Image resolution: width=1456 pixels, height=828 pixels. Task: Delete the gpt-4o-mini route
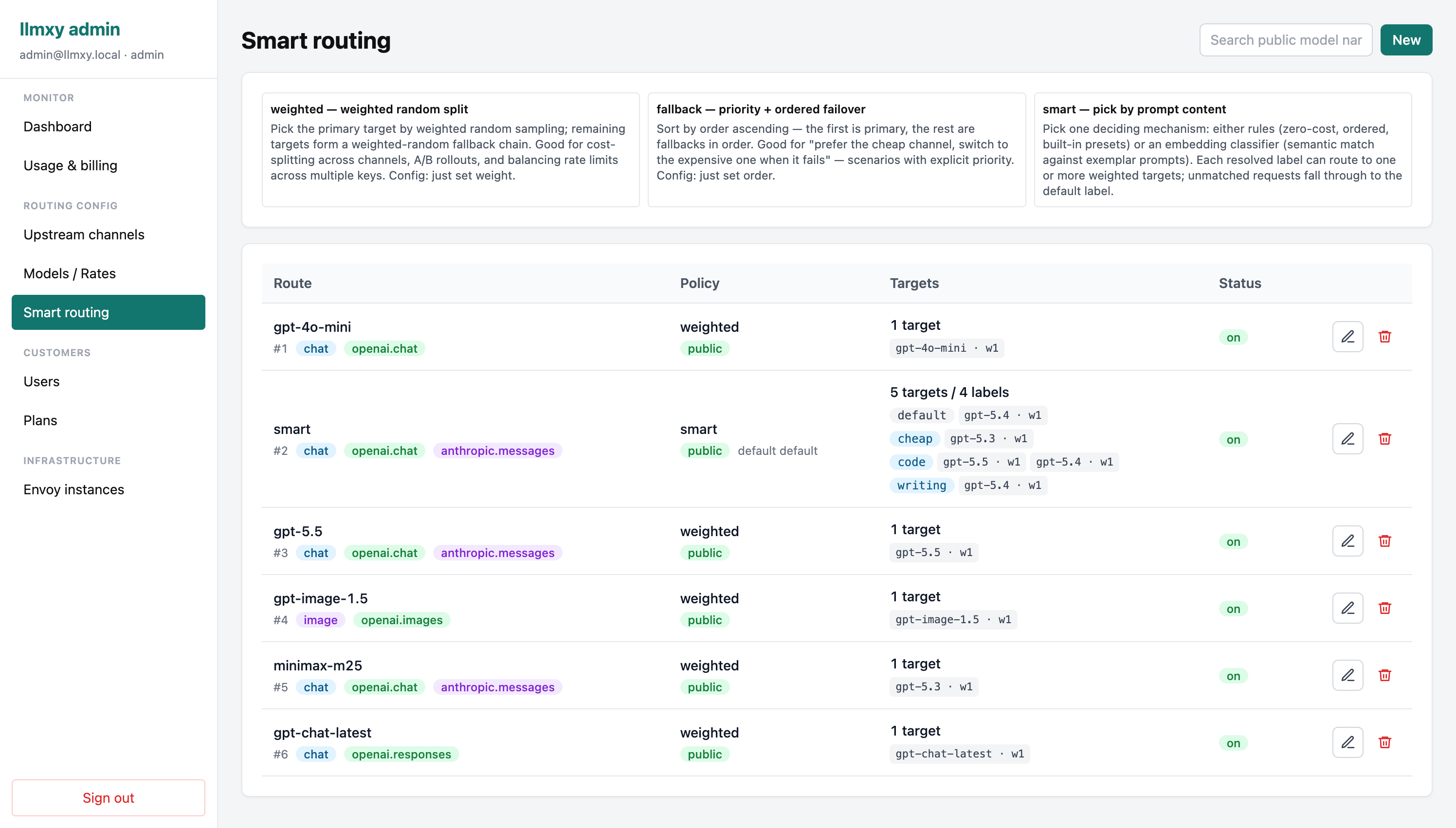coord(1385,337)
